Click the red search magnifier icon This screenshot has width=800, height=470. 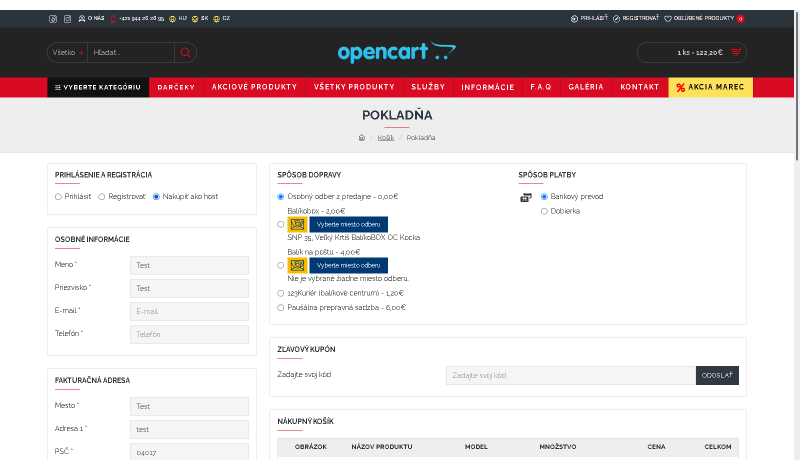coord(186,52)
